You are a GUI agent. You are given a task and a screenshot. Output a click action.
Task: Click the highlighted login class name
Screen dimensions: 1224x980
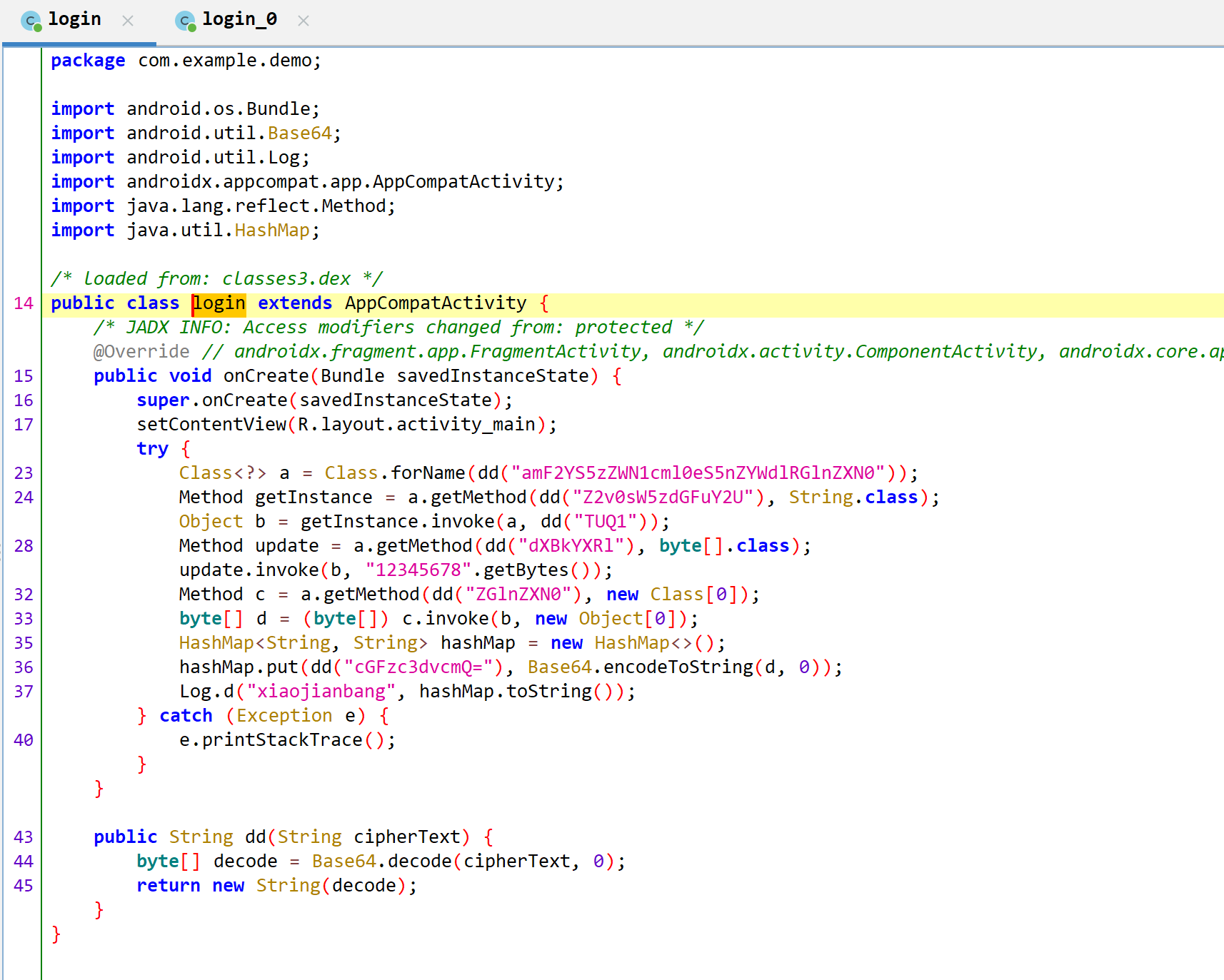[x=219, y=303]
